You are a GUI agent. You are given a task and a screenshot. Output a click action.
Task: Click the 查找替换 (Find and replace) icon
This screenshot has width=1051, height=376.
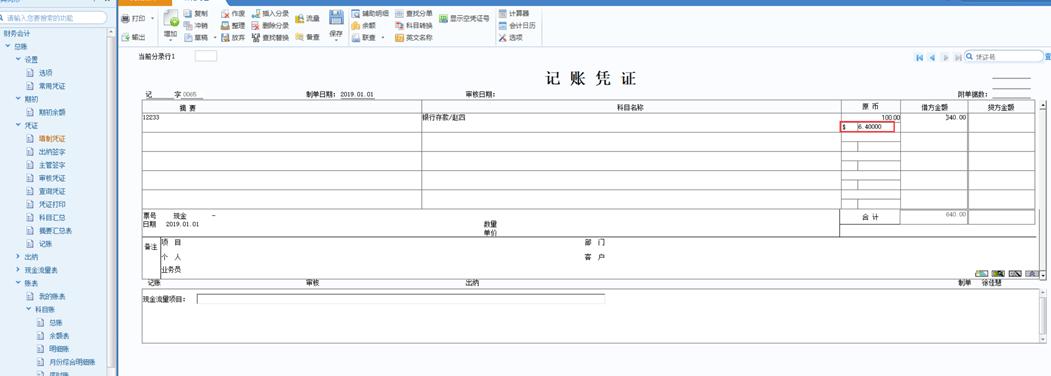point(256,38)
